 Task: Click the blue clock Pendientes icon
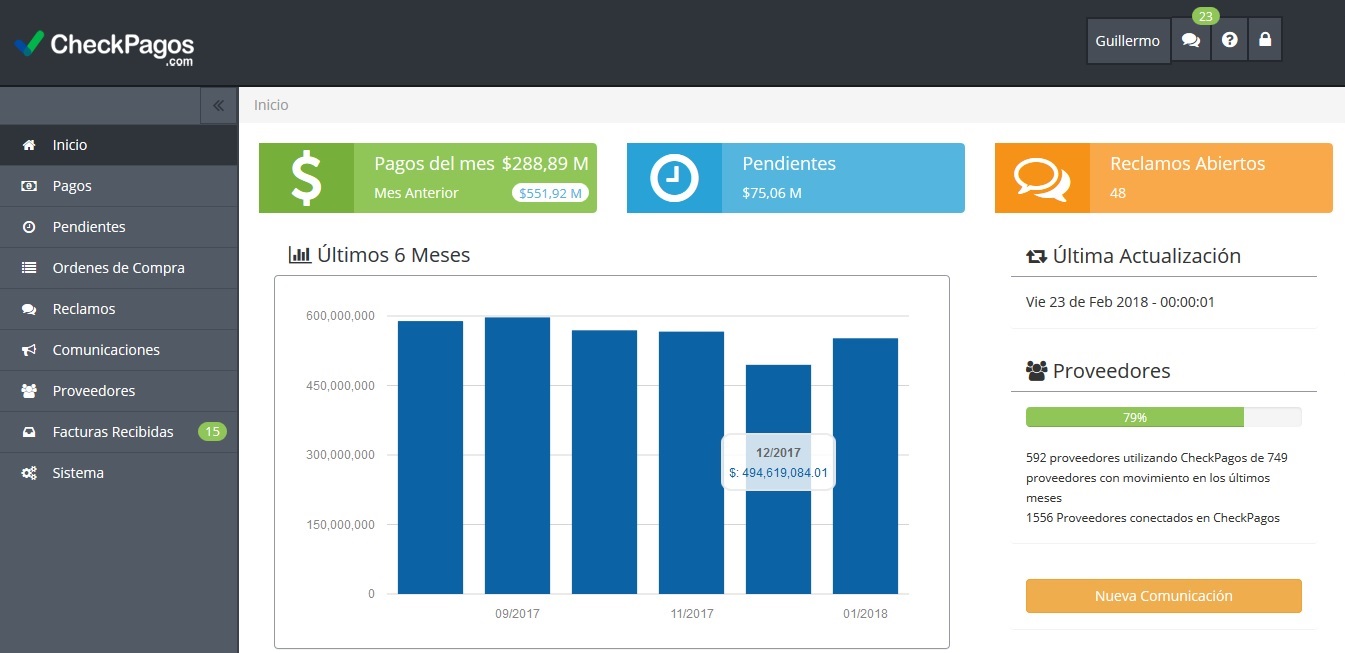[x=674, y=178]
